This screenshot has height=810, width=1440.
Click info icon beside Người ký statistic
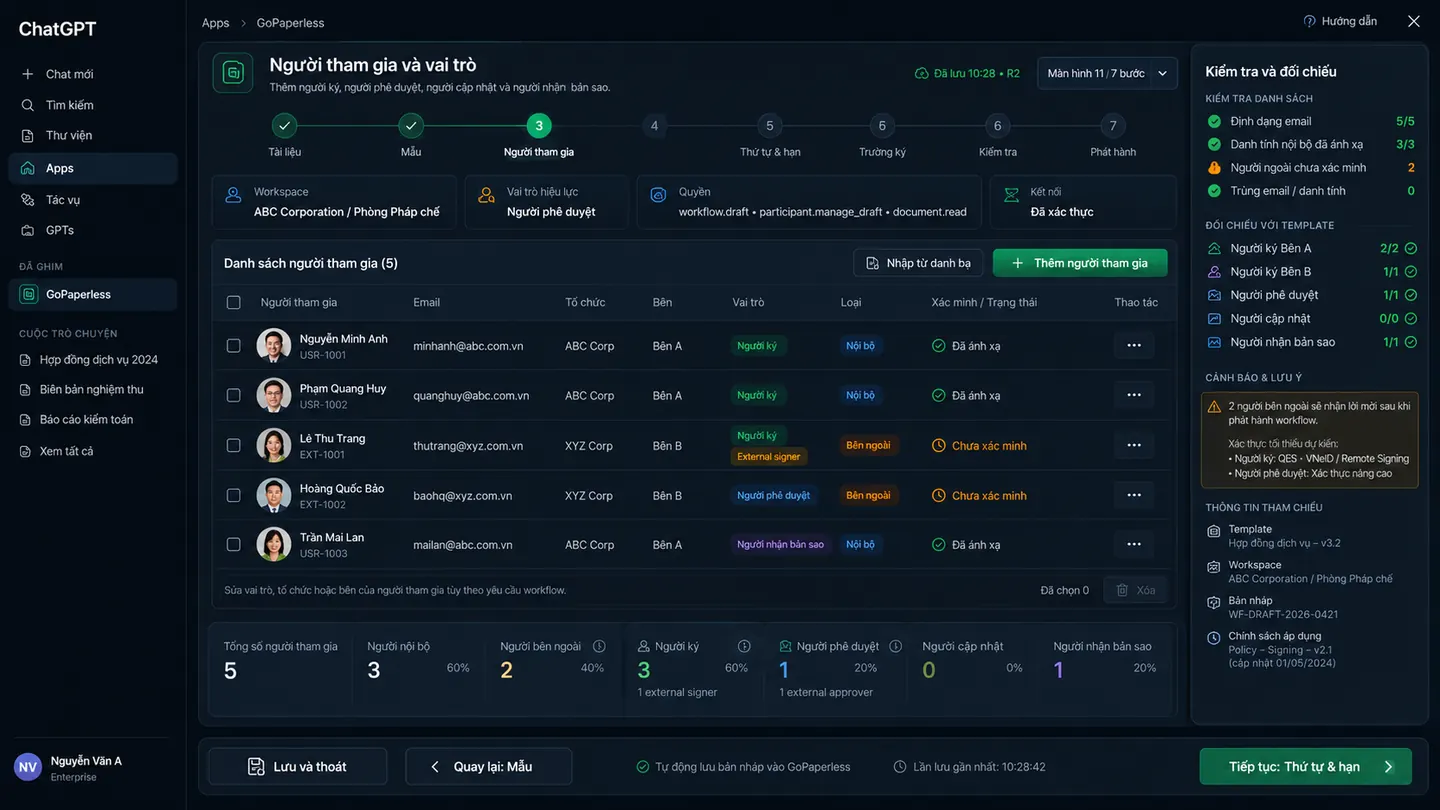point(744,646)
